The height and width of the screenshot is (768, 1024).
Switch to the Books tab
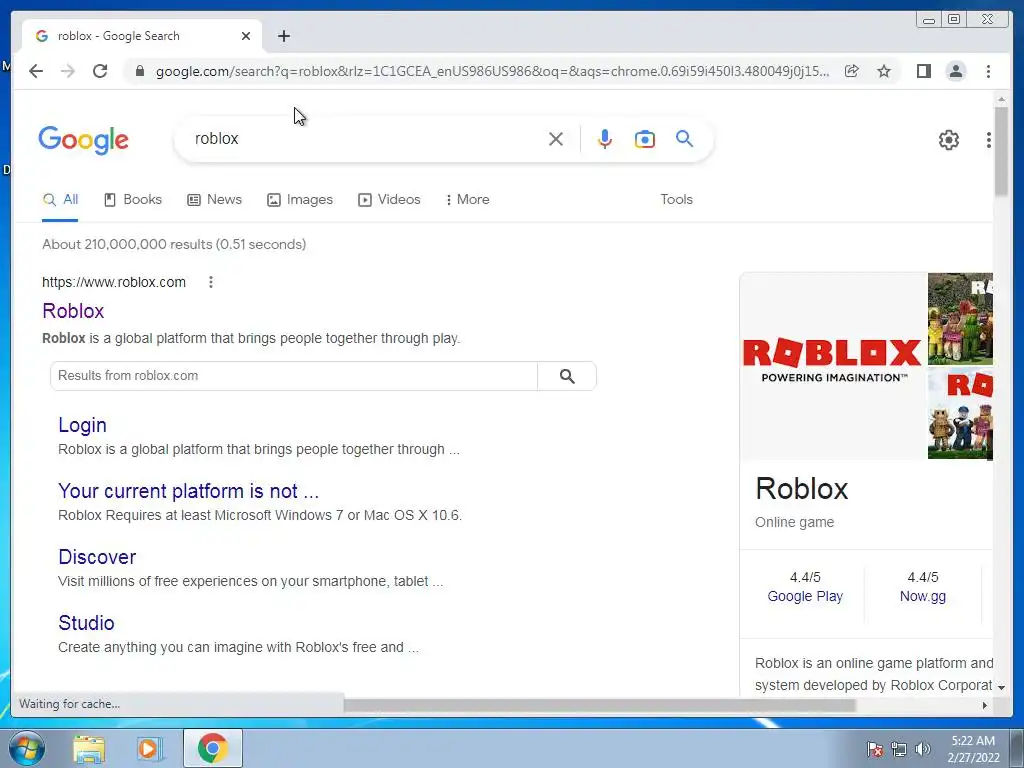pos(133,200)
